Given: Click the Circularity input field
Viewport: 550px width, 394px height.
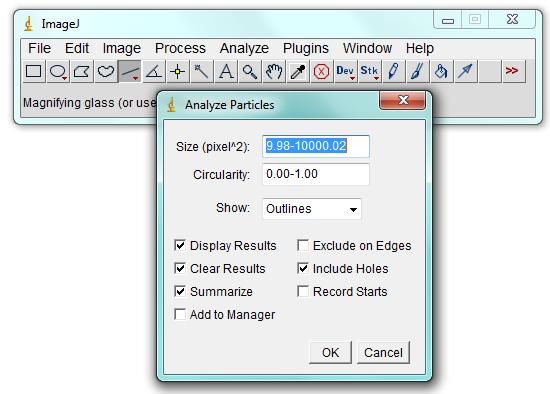Looking at the screenshot, I should (316, 174).
